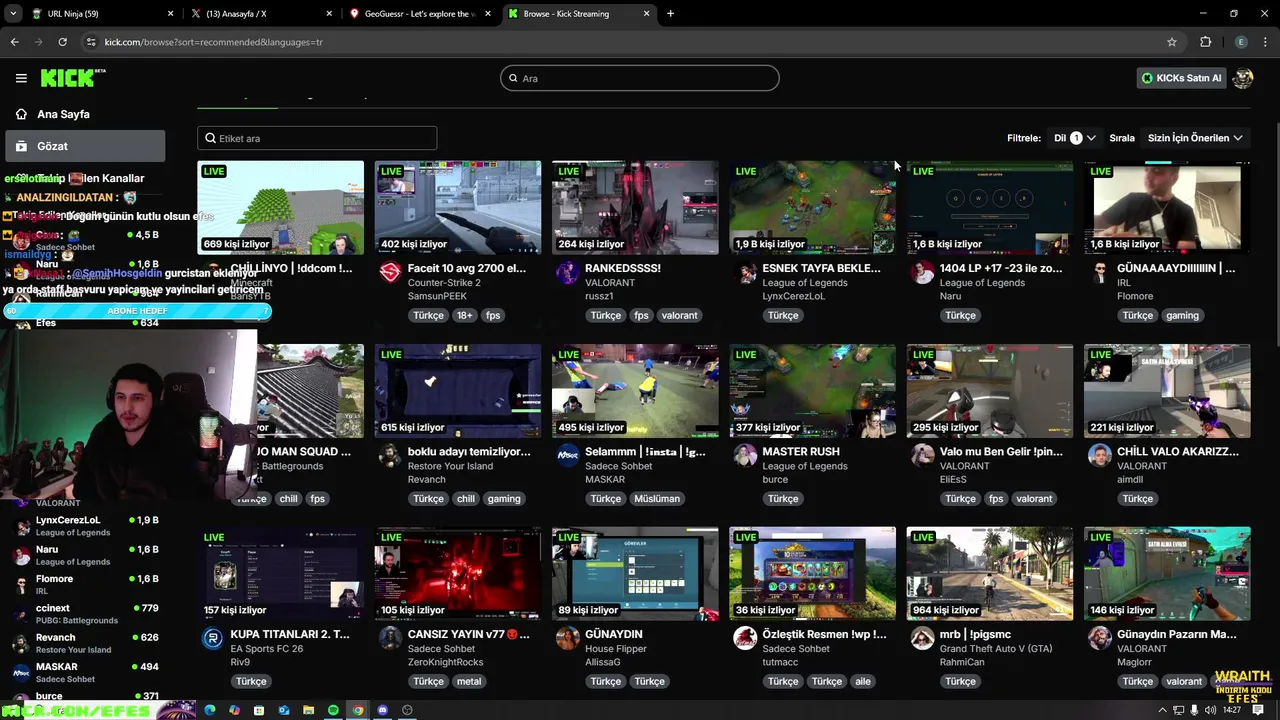Viewport: 1280px width, 720px height.
Task: Open Riv9 channel avatar
Action: pyautogui.click(x=212, y=638)
